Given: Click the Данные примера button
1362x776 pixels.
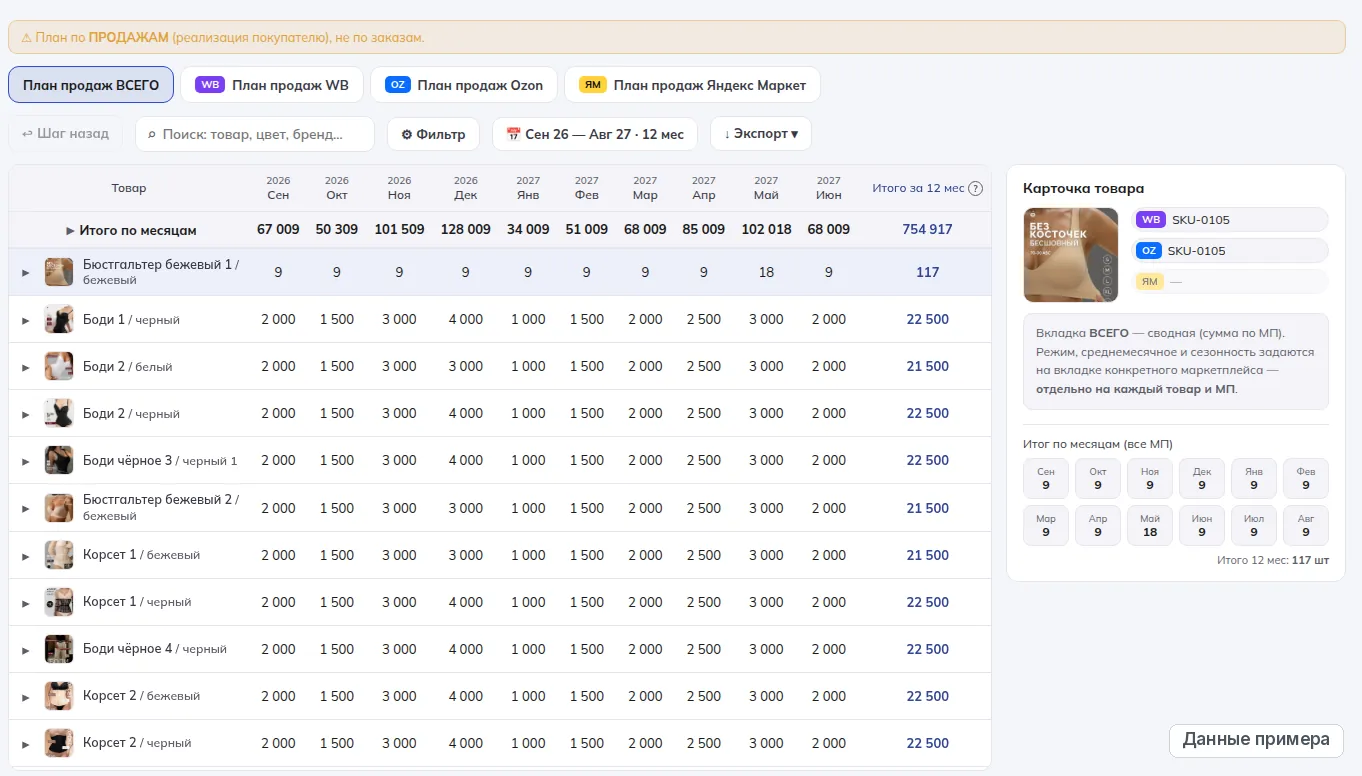Looking at the screenshot, I should tap(1256, 740).
